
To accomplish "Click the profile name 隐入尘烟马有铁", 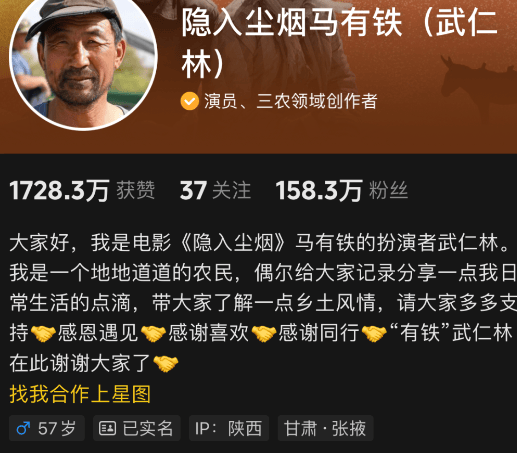I will (x=292, y=23).
